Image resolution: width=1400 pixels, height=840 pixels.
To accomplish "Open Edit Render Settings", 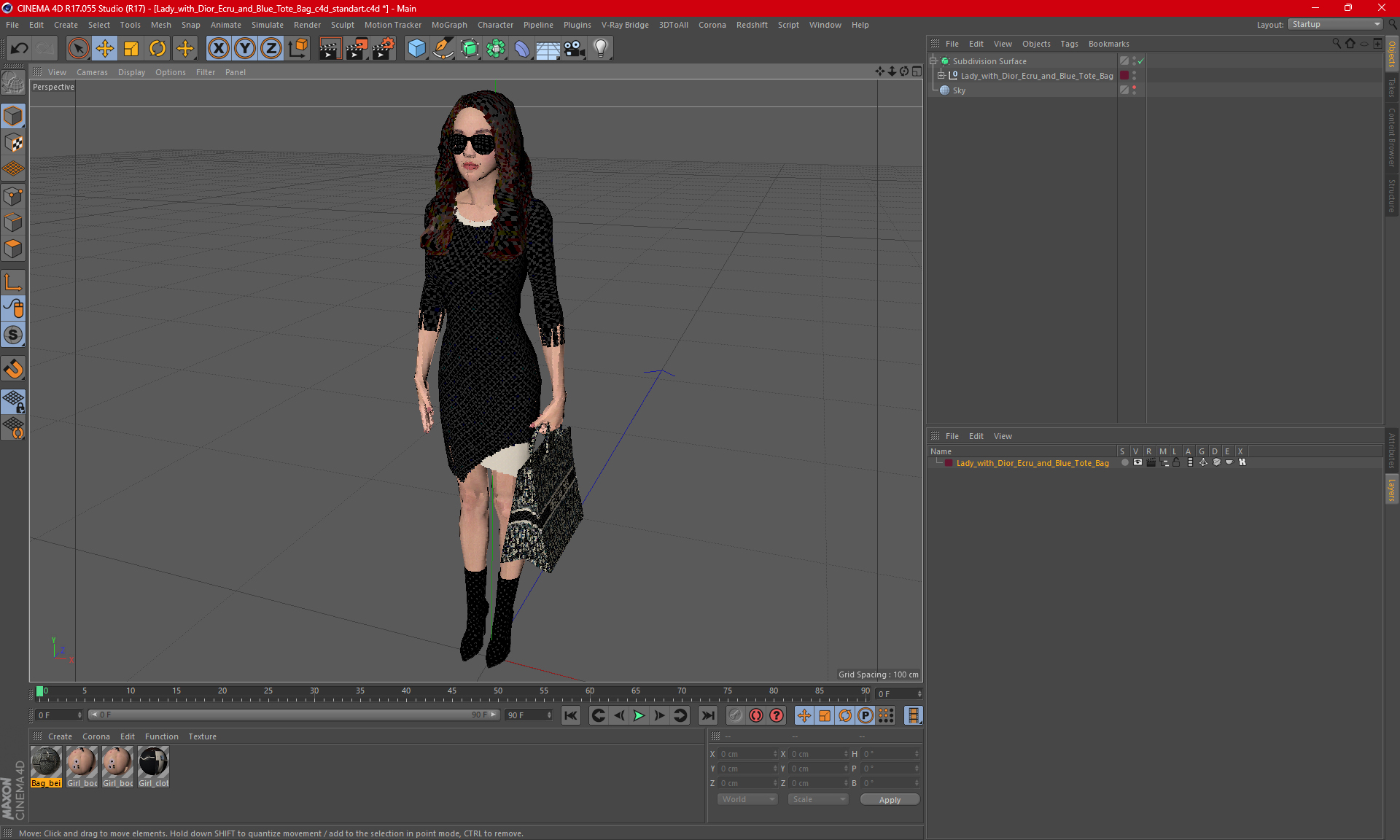I will pyautogui.click(x=384, y=49).
